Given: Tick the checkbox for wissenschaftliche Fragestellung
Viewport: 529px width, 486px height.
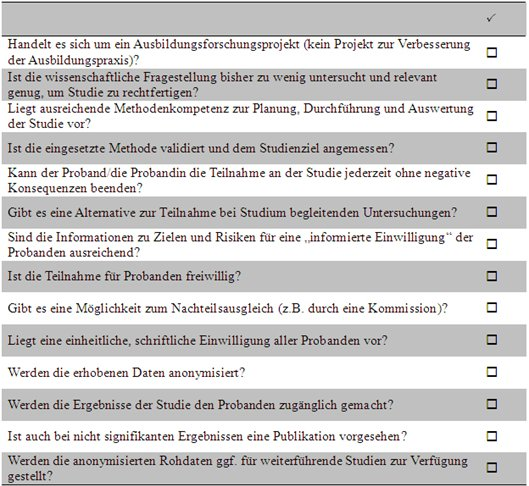Looking at the screenshot, I should tap(492, 84).
